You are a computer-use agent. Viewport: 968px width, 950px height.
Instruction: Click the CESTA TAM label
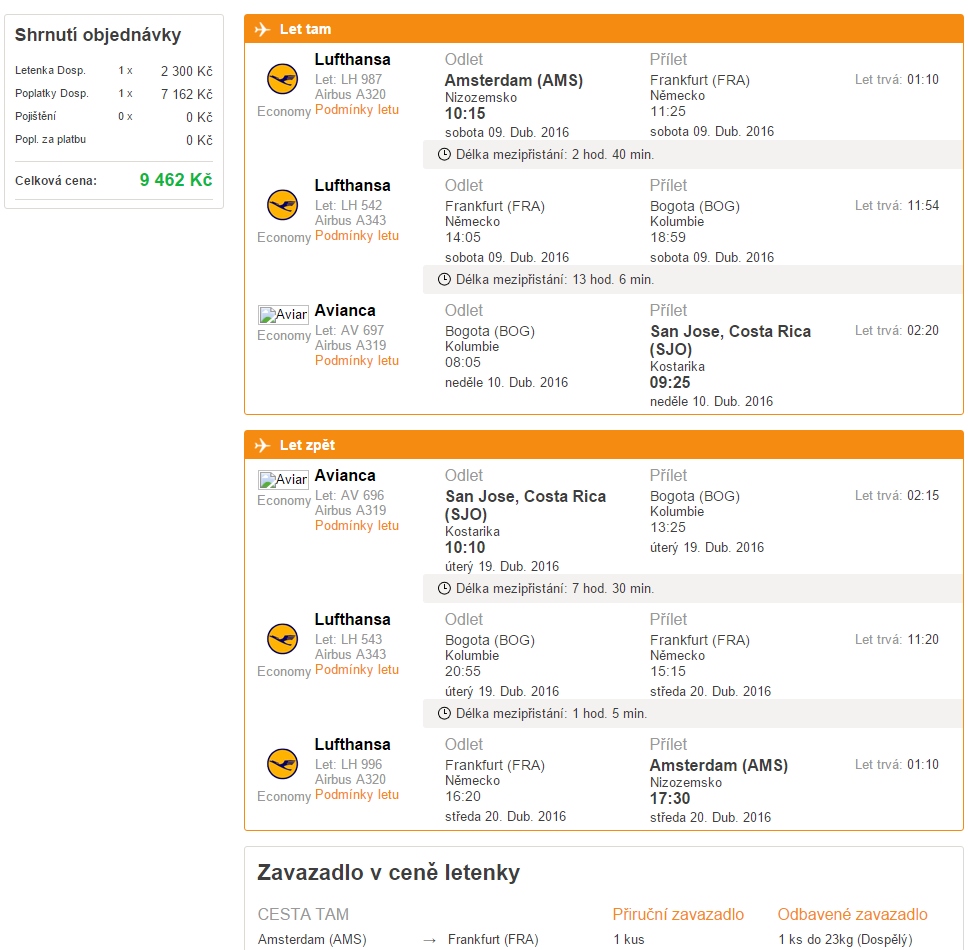click(303, 914)
